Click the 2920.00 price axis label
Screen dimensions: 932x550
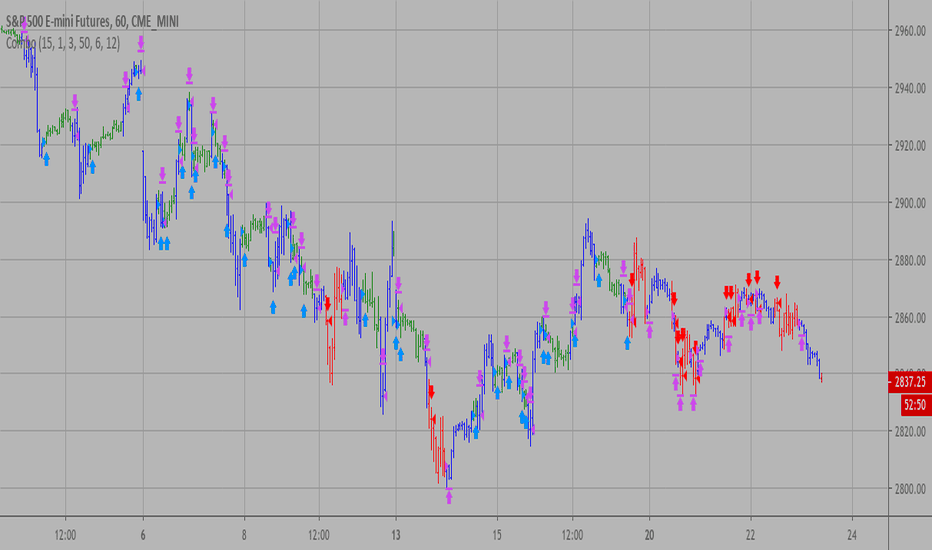pyautogui.click(x=910, y=146)
